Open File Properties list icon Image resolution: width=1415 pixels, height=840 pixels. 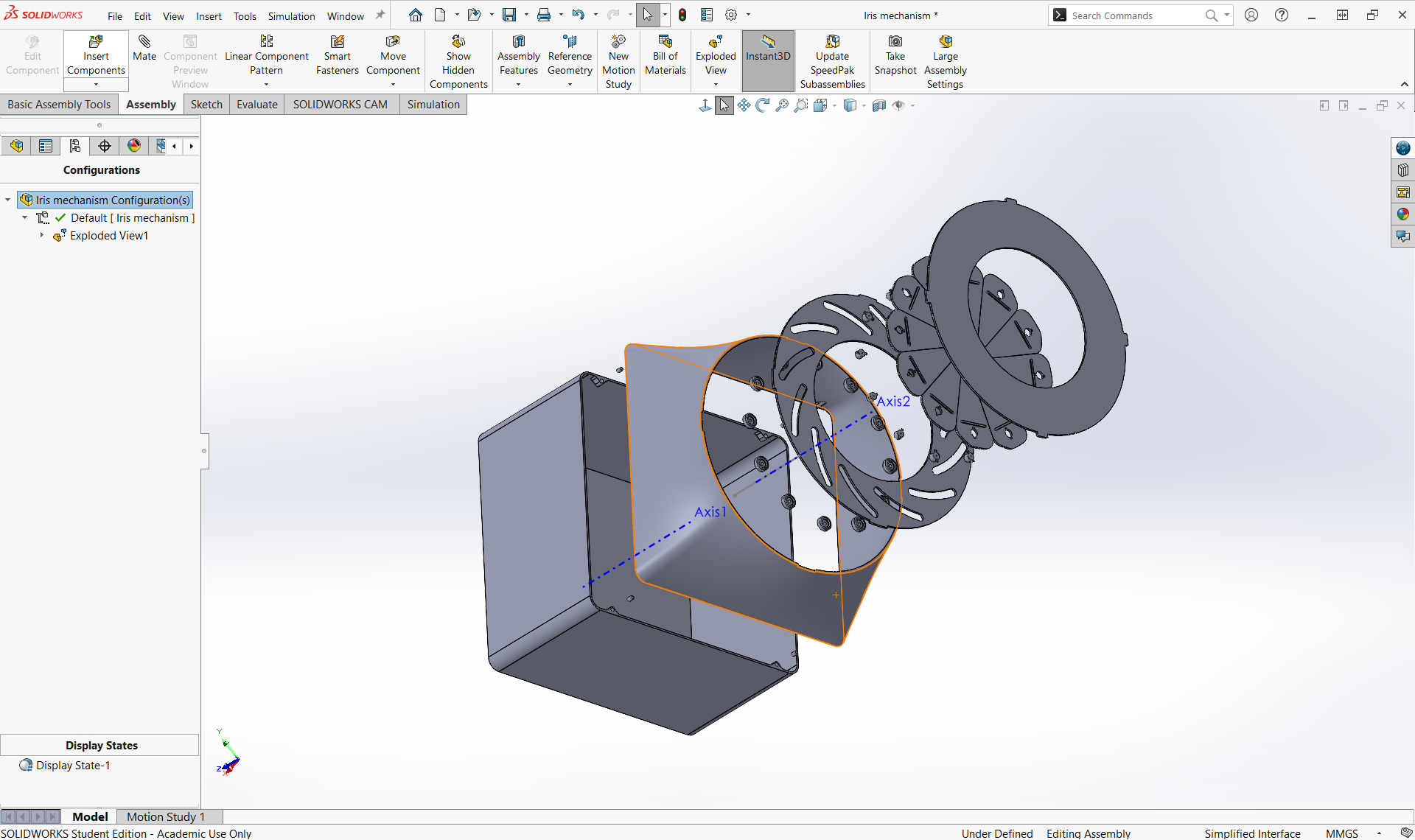click(x=707, y=15)
